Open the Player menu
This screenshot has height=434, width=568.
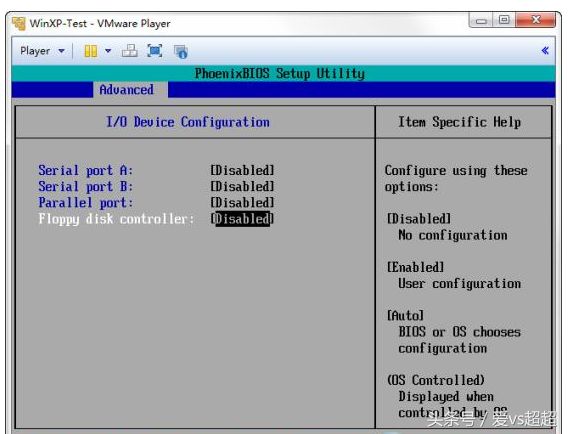pyautogui.click(x=42, y=51)
